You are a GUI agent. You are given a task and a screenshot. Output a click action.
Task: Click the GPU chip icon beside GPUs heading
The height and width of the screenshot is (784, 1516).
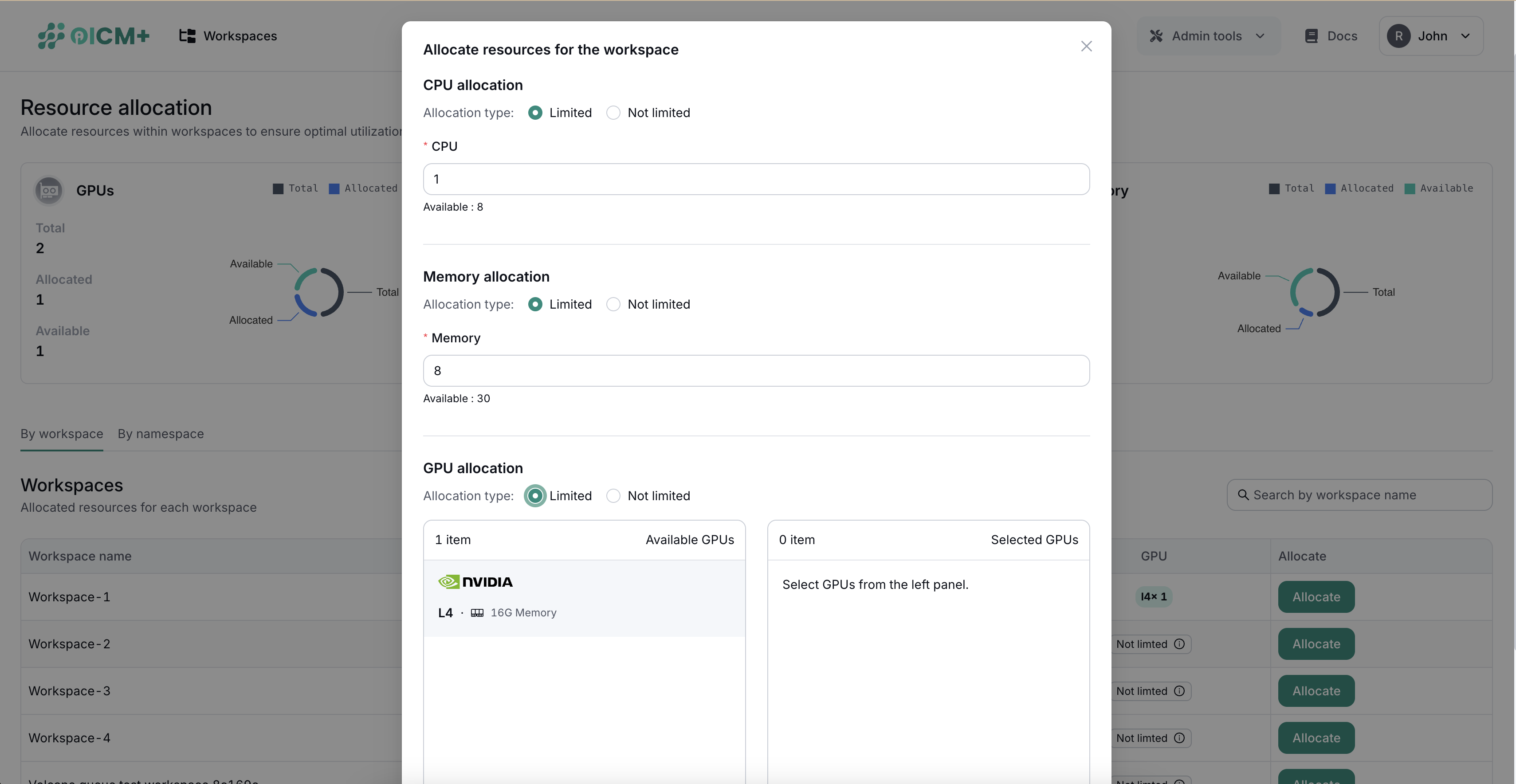[x=49, y=190]
